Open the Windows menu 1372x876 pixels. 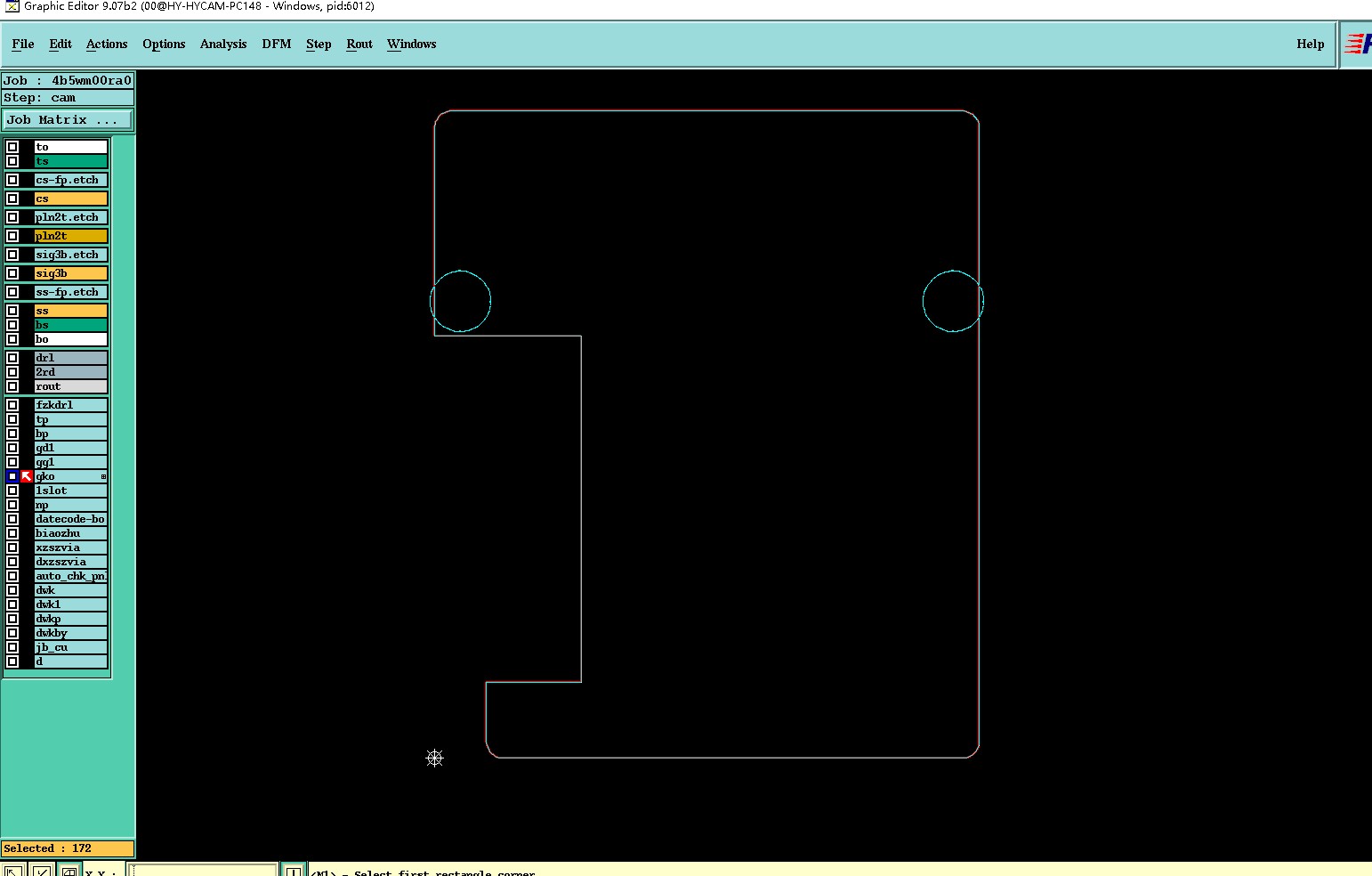point(412,44)
